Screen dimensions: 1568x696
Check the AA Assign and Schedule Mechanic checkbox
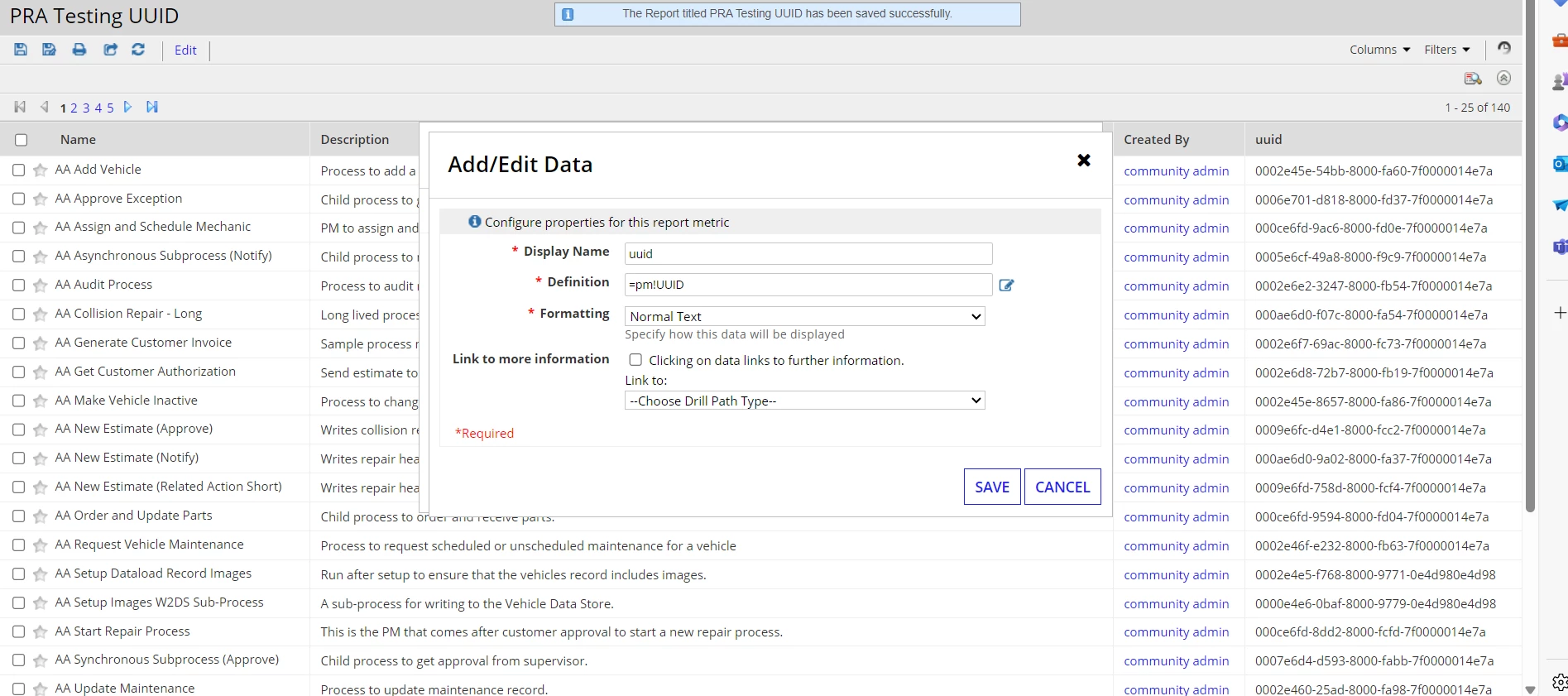[x=18, y=228]
